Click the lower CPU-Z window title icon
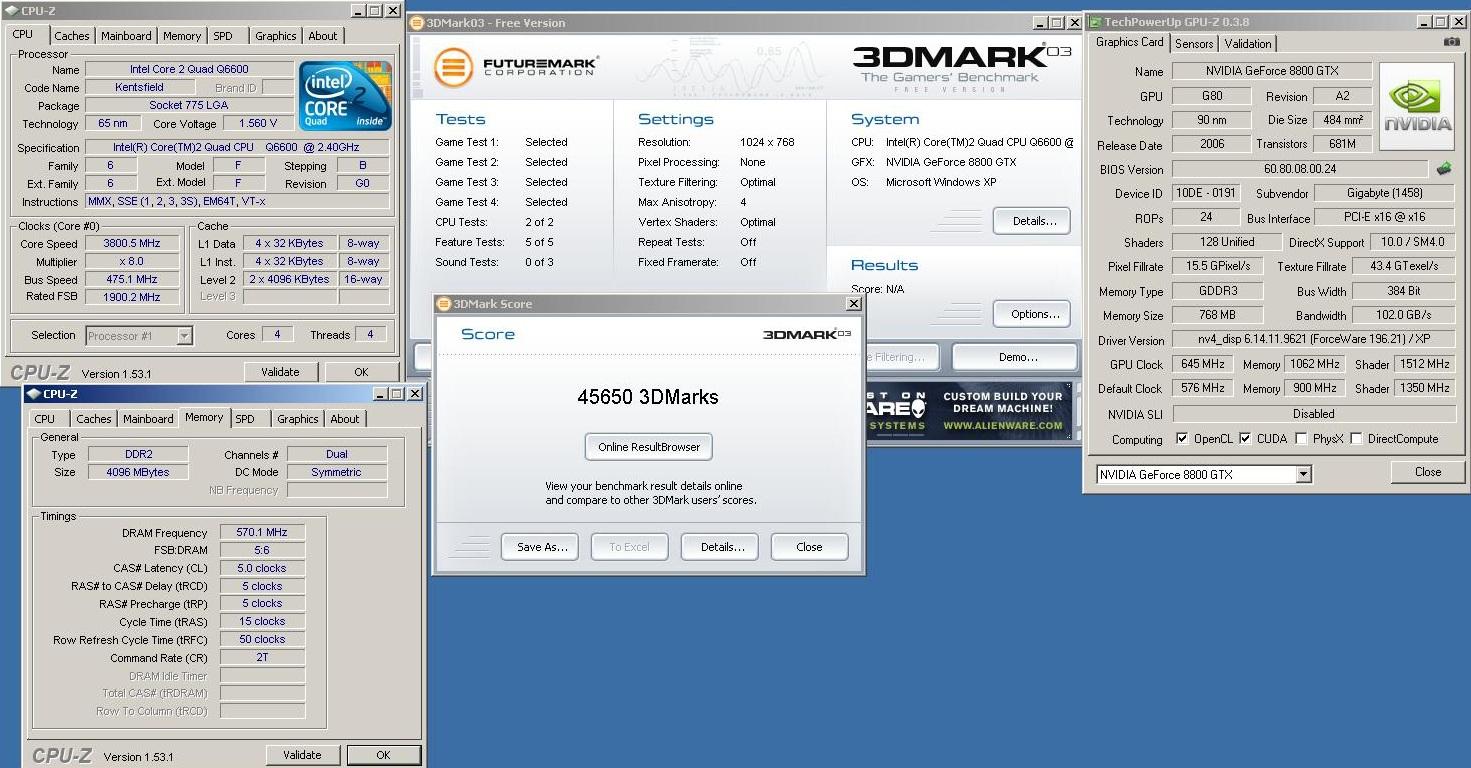Image resolution: width=1471 pixels, height=768 pixels. coord(33,394)
